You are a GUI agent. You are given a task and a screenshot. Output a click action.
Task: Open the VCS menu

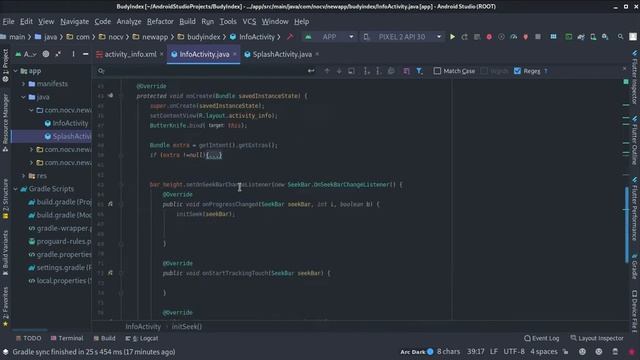point(249,21)
